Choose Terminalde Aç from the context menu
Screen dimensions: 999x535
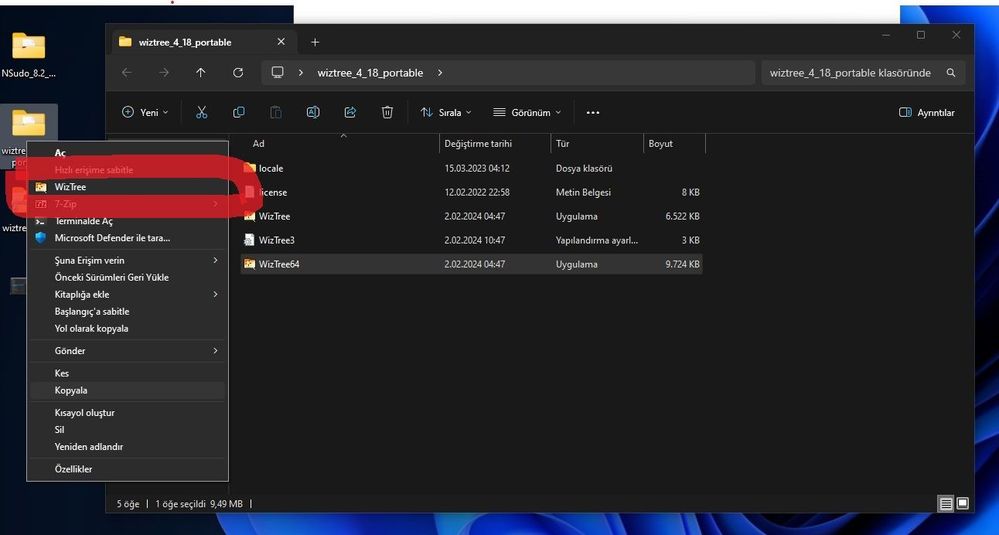[127, 221]
